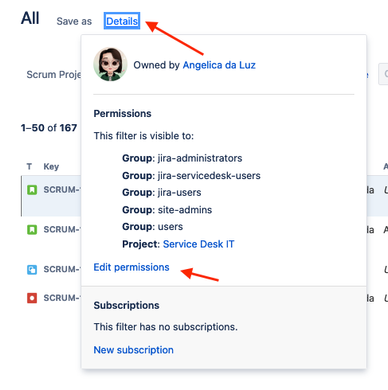
Task: Click the owner avatar image
Action: 110,65
